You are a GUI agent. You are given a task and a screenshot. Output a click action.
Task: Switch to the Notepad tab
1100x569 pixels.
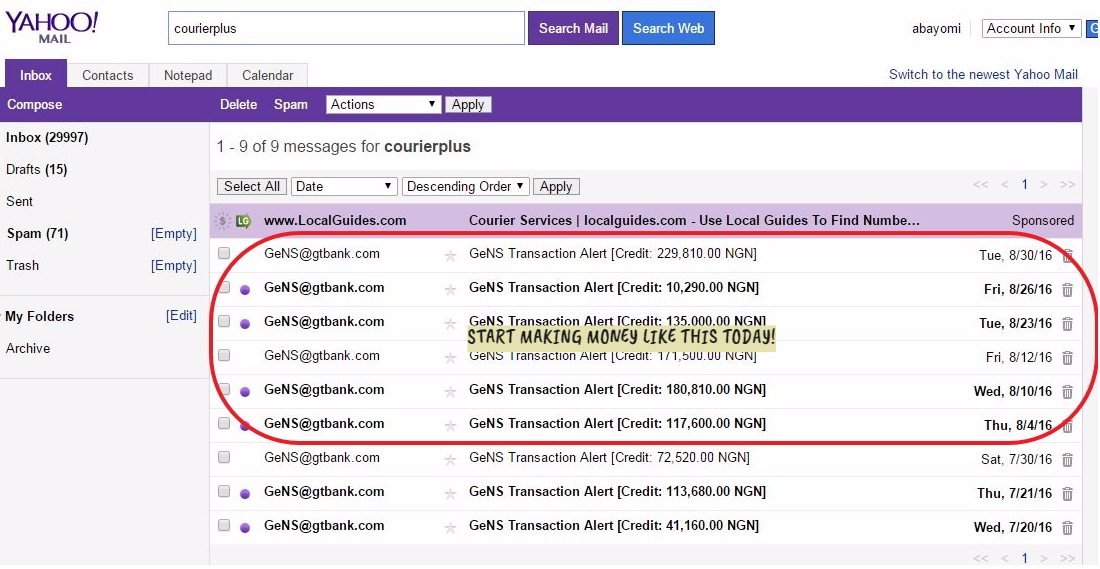188,75
